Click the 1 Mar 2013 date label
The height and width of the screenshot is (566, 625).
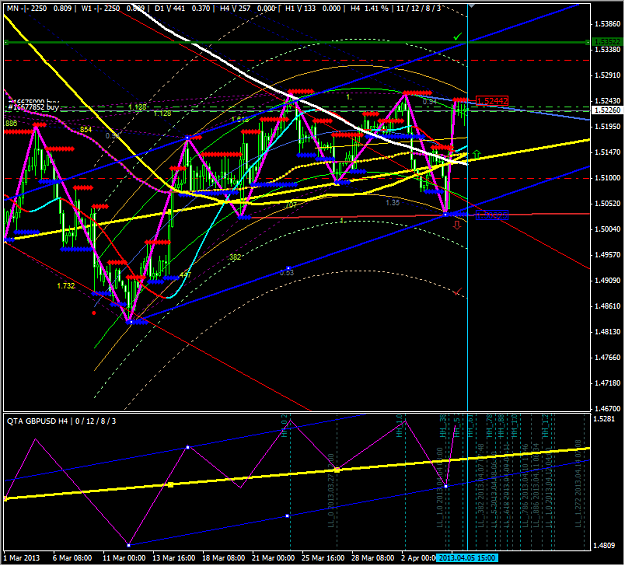[22, 558]
